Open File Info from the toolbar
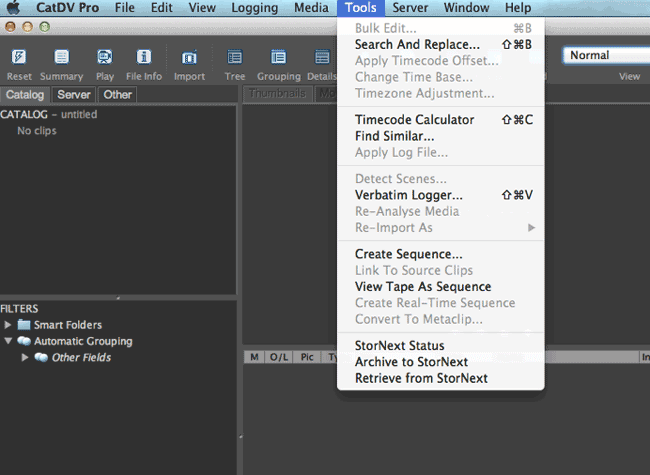 [x=144, y=58]
